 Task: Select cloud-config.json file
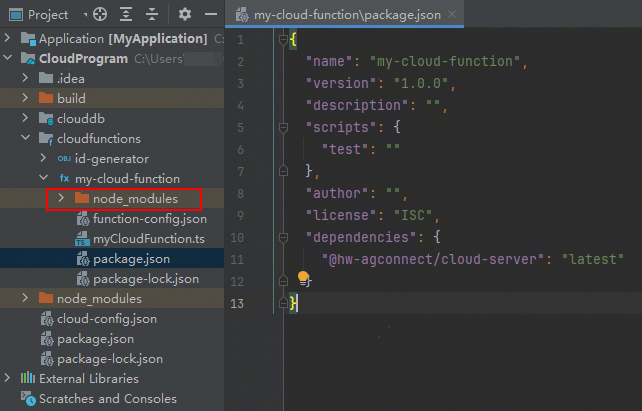pyautogui.click(x=106, y=319)
